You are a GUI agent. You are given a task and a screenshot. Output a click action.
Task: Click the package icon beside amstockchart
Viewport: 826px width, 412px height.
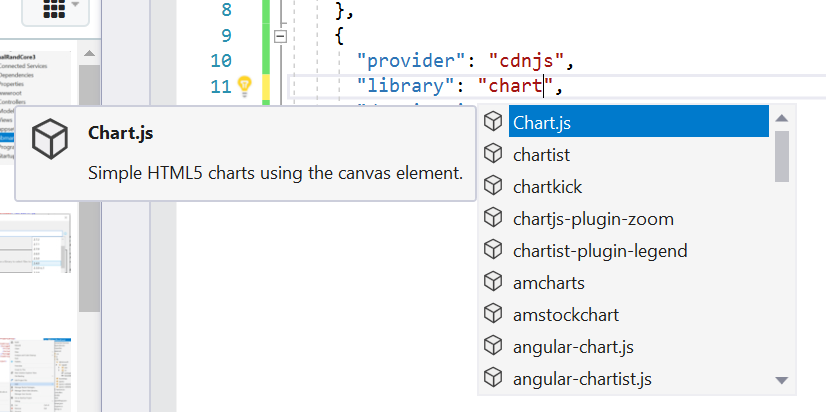(493, 313)
